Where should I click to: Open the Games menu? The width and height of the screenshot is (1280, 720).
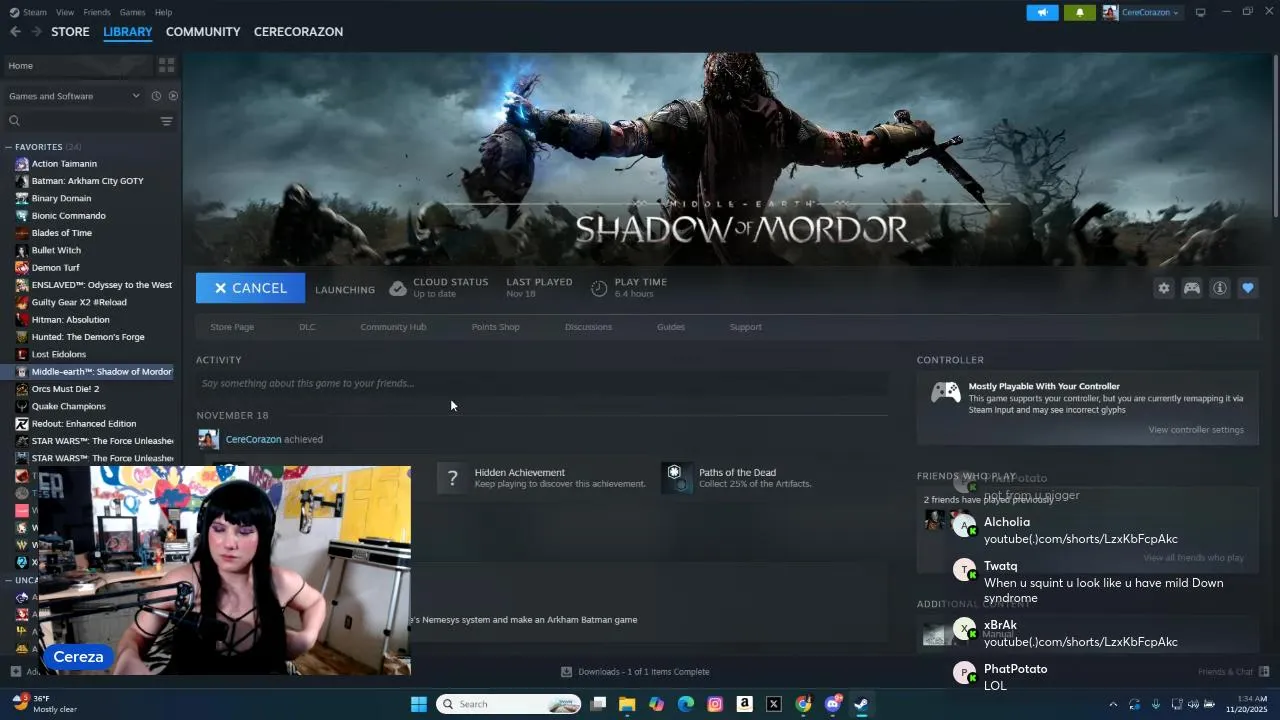pos(132,12)
